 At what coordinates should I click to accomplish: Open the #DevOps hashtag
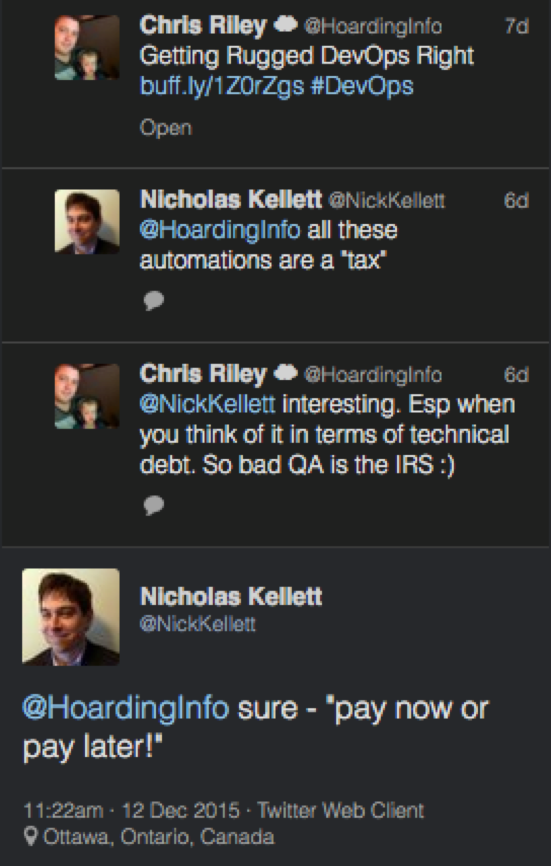click(x=362, y=86)
